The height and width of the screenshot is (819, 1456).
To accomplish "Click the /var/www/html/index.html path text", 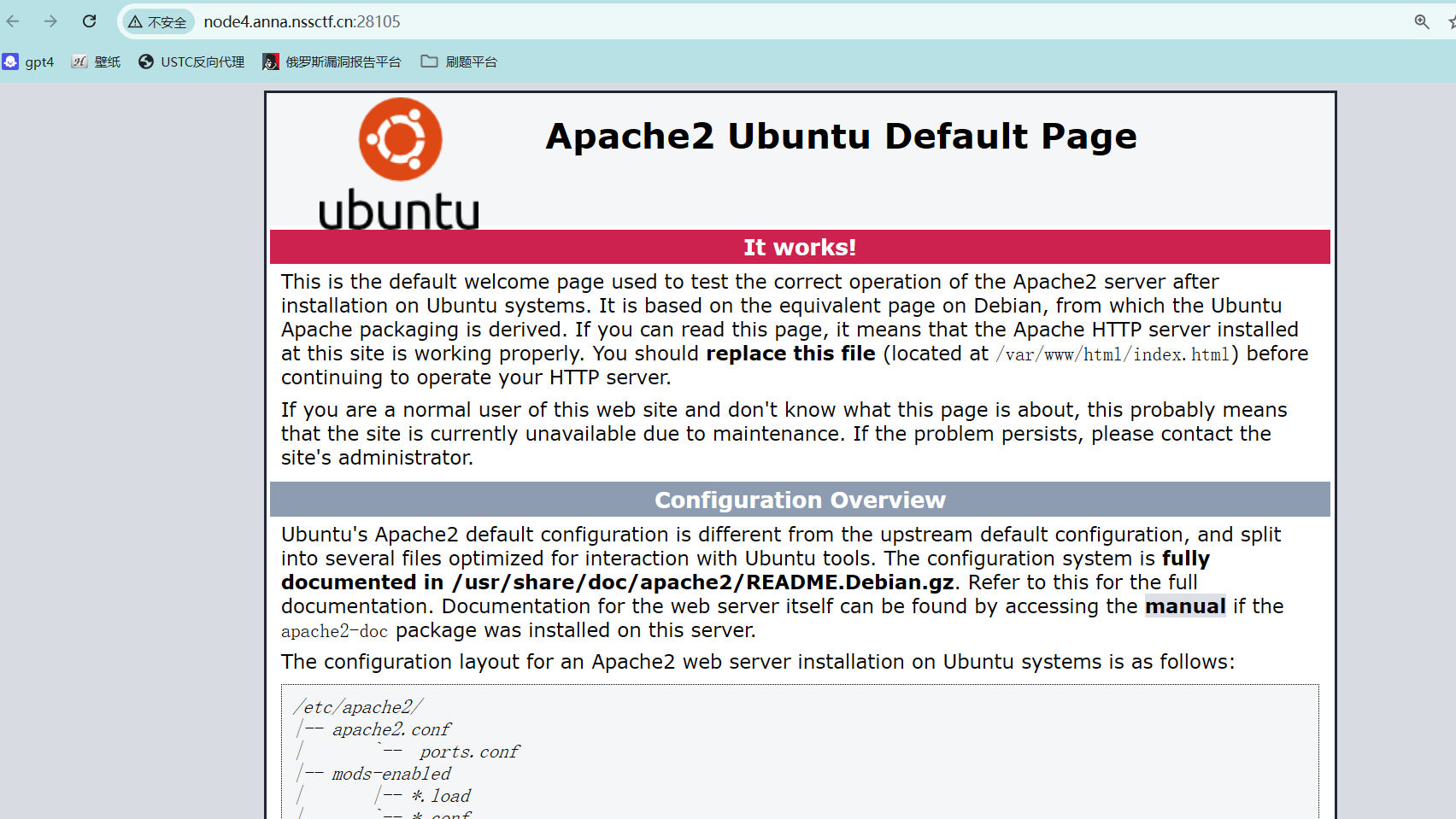I will tap(1112, 354).
